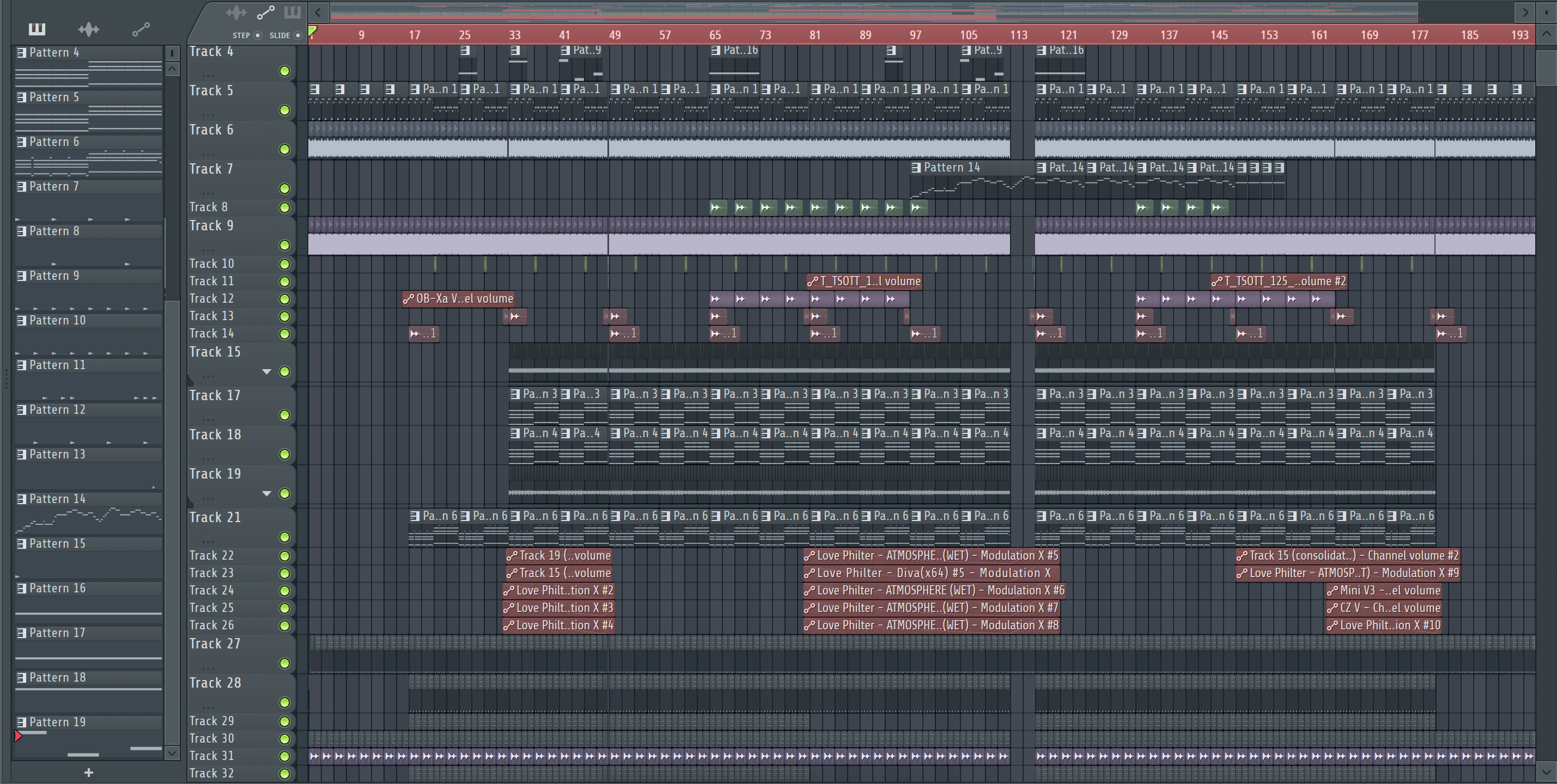Image resolution: width=1557 pixels, height=784 pixels.
Task: Select Track 19 volume automation clip
Action: [x=559, y=555]
